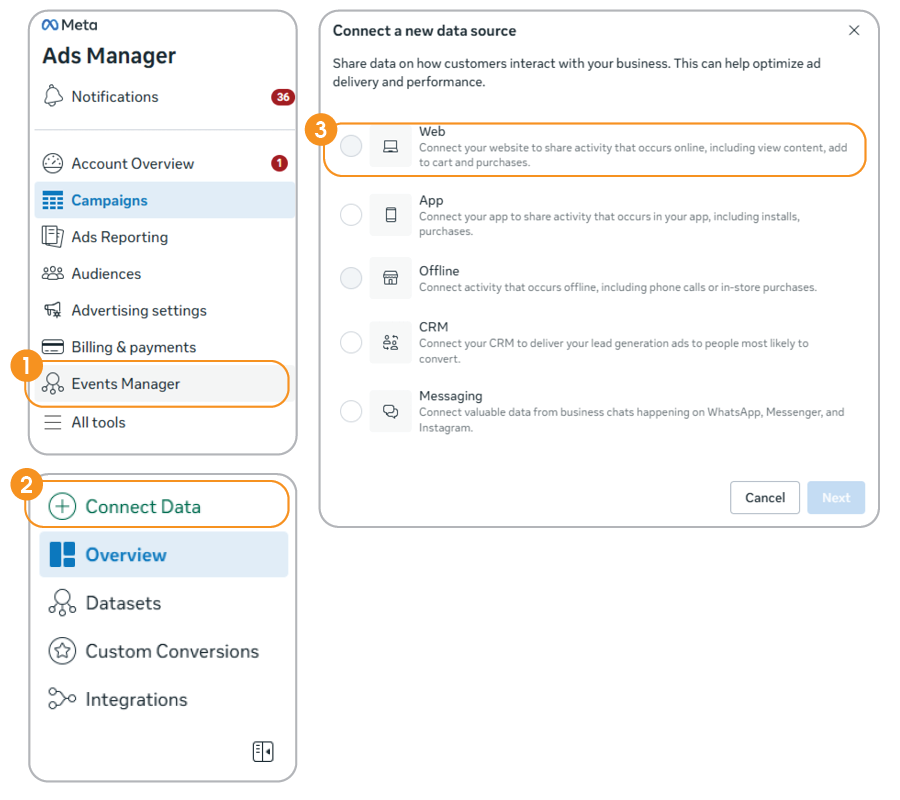This screenshot has height=800, width=900.
Task: Choose the CRM data source radio button
Action: pyautogui.click(x=351, y=343)
